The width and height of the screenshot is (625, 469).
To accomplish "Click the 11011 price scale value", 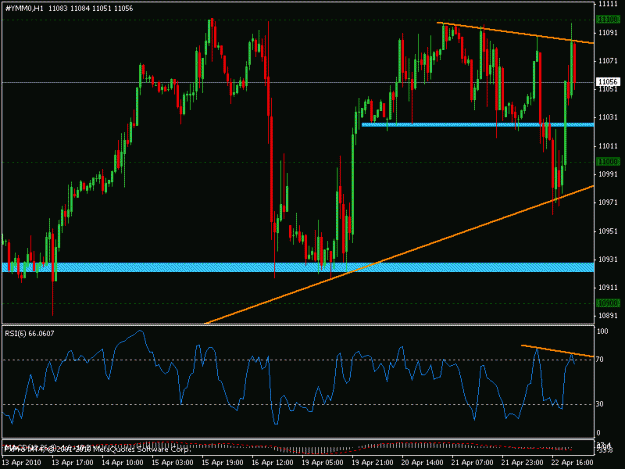I will click(608, 146).
